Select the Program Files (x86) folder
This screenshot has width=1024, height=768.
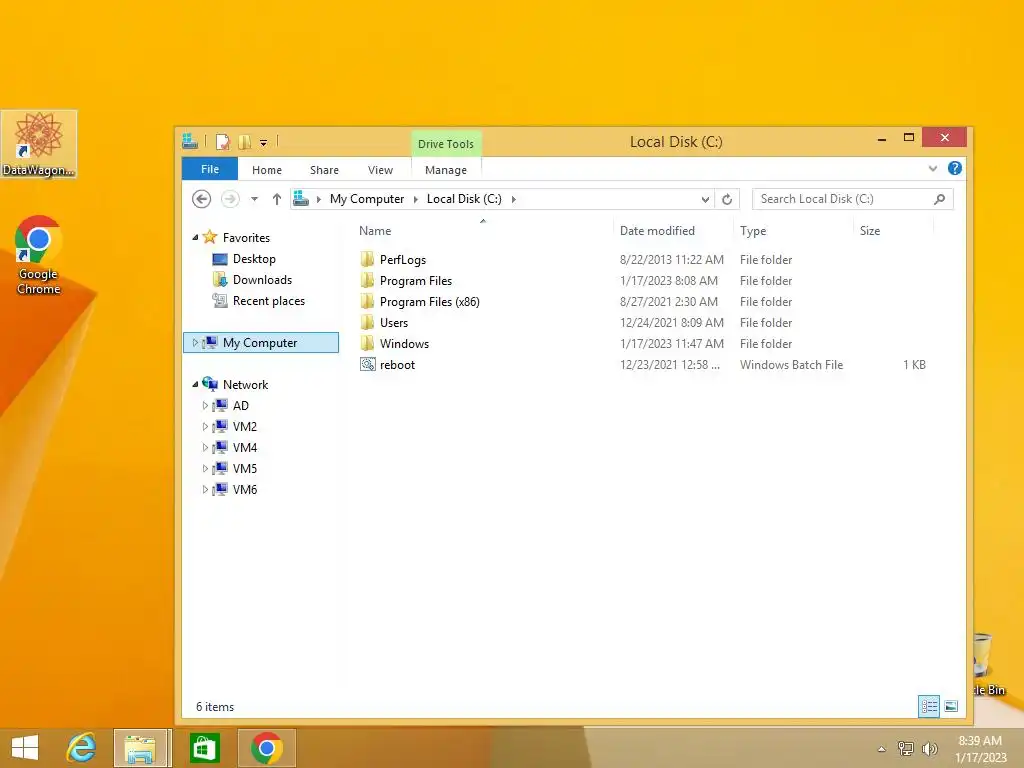(x=429, y=301)
